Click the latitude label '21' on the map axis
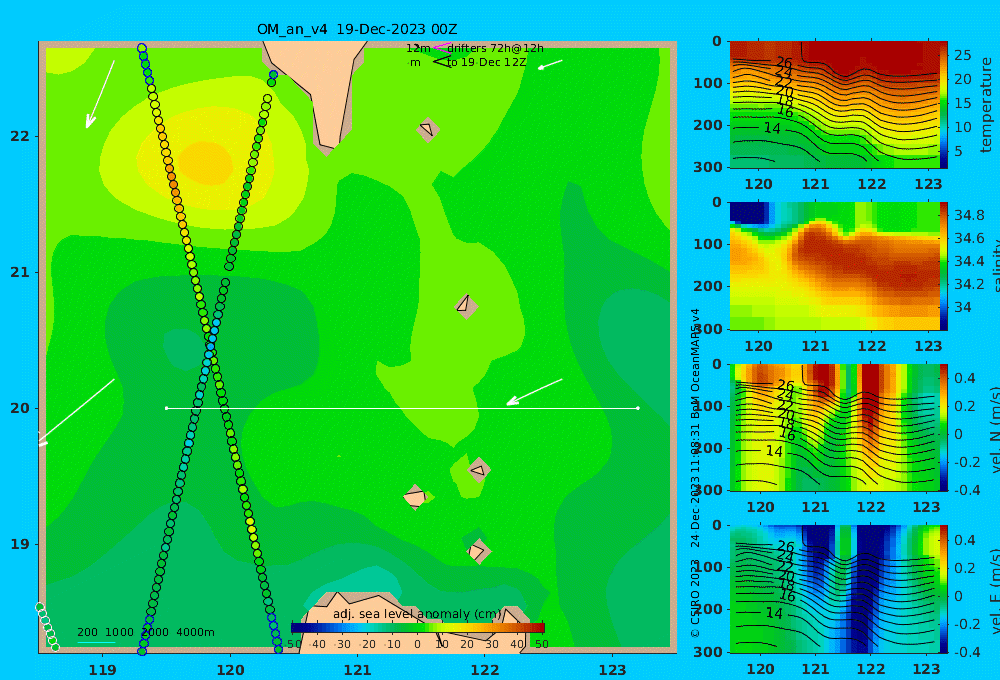This screenshot has height=680, width=1000. tap(20, 272)
